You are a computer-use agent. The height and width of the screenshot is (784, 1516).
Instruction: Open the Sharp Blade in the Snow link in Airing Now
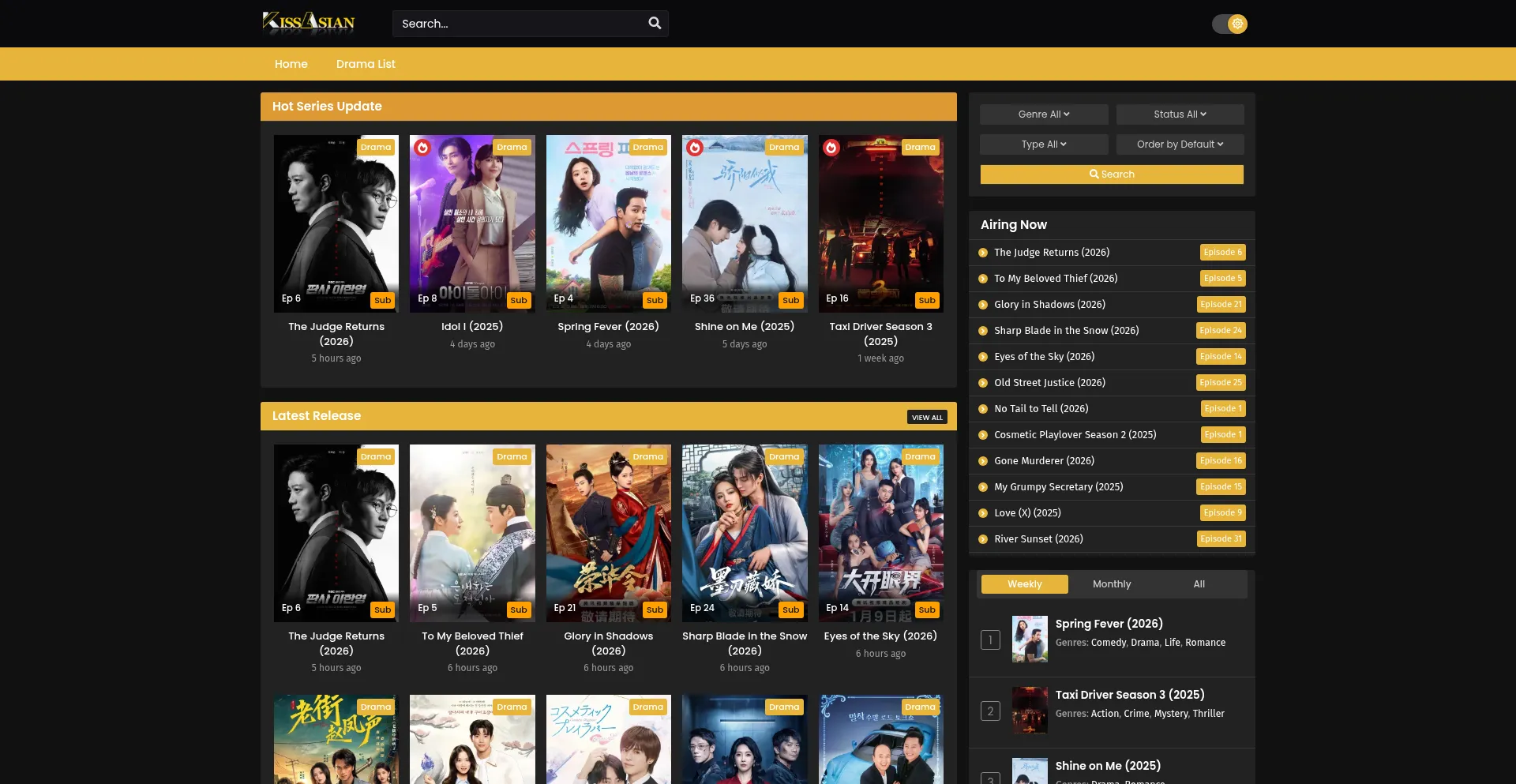pyautogui.click(x=1066, y=331)
